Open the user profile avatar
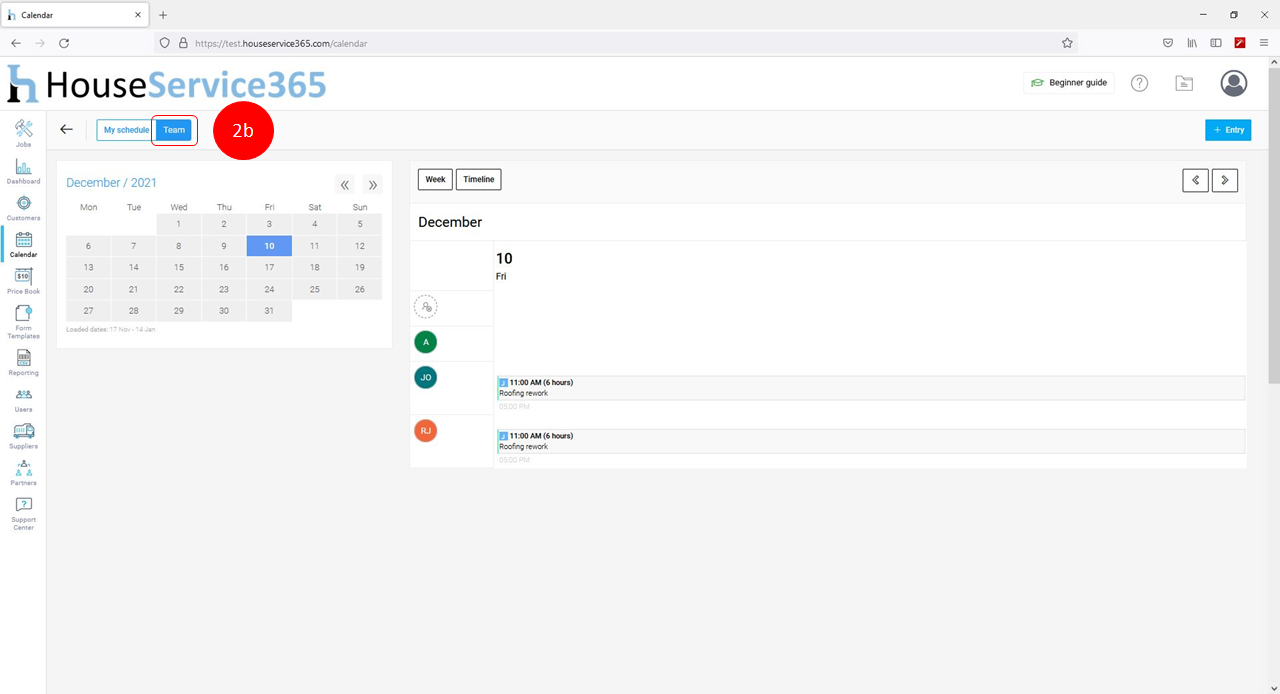The height and width of the screenshot is (694, 1280). click(1234, 83)
